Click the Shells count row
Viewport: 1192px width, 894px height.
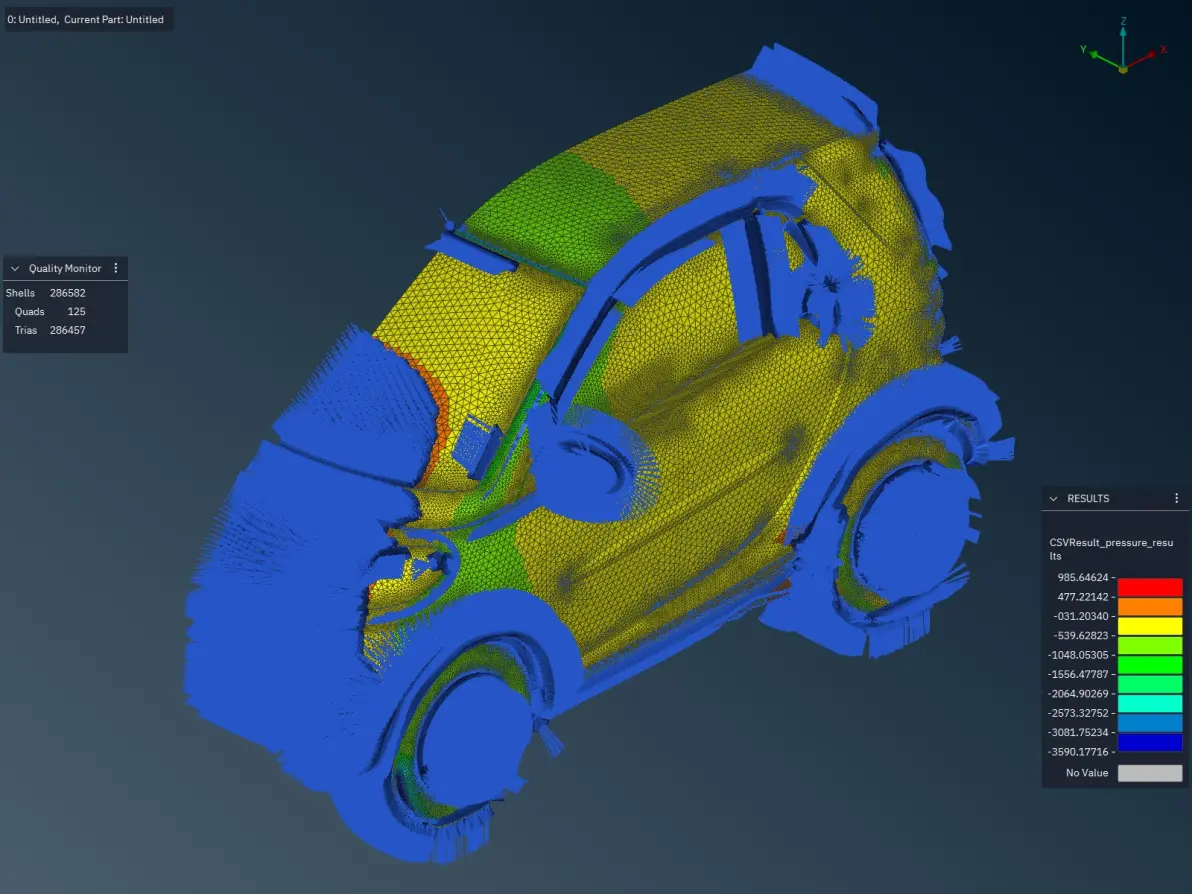pos(46,293)
